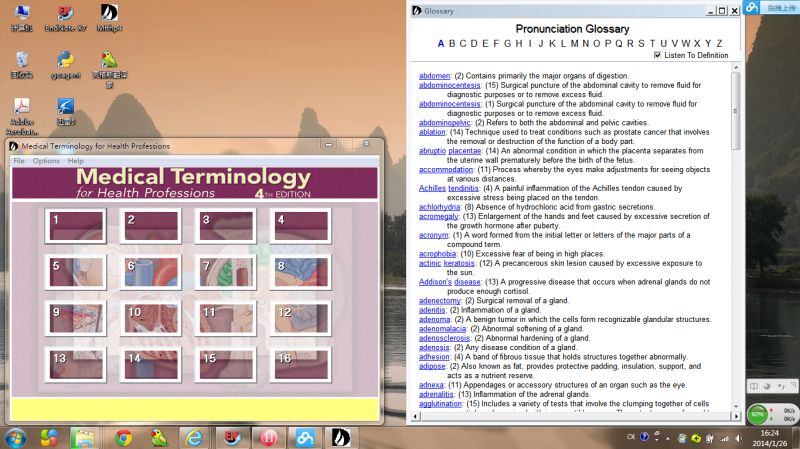Click the Medical Terminology taskbar icon
The height and width of the screenshot is (449, 800).
(x=341, y=438)
